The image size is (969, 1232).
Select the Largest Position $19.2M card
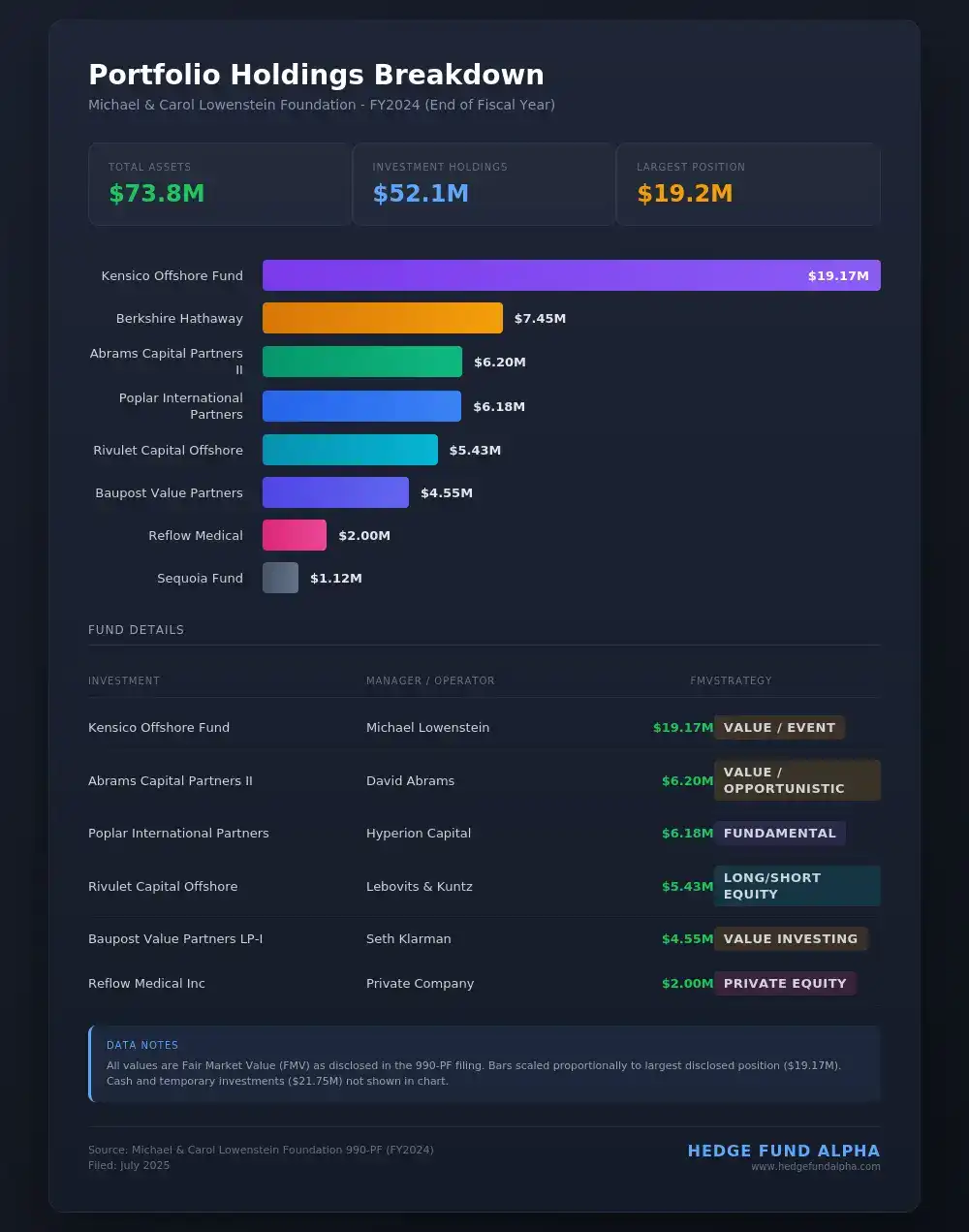[747, 184]
